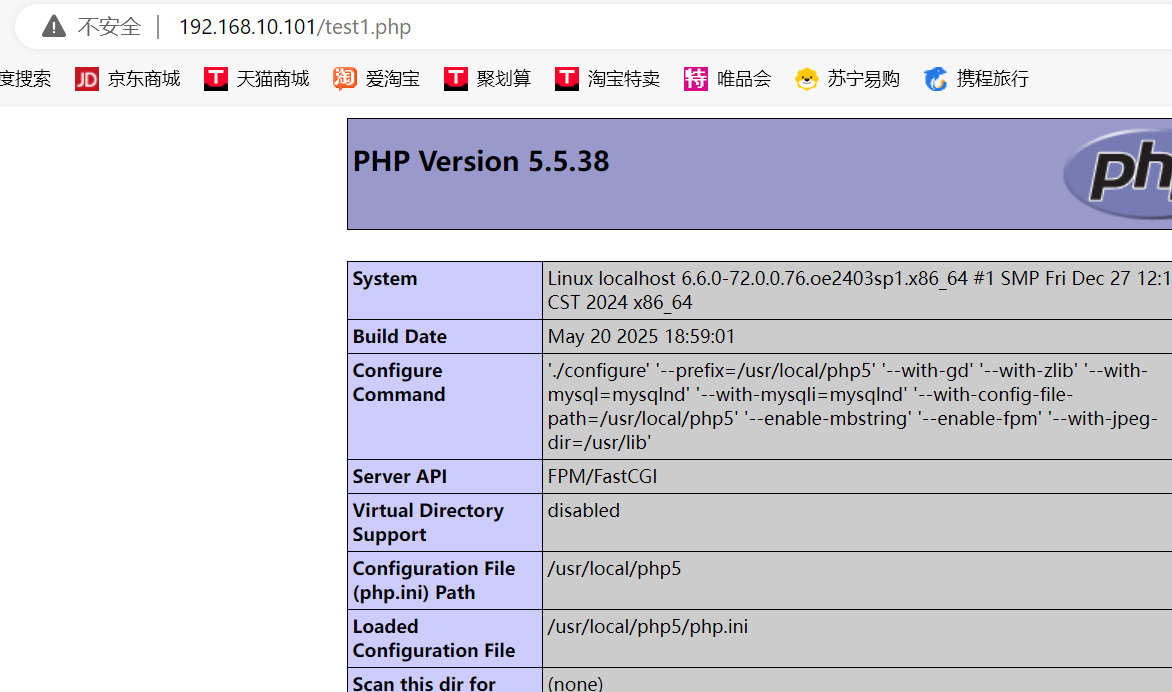Select the URL 192.168.10.101/test1.php in address bar

click(x=295, y=27)
